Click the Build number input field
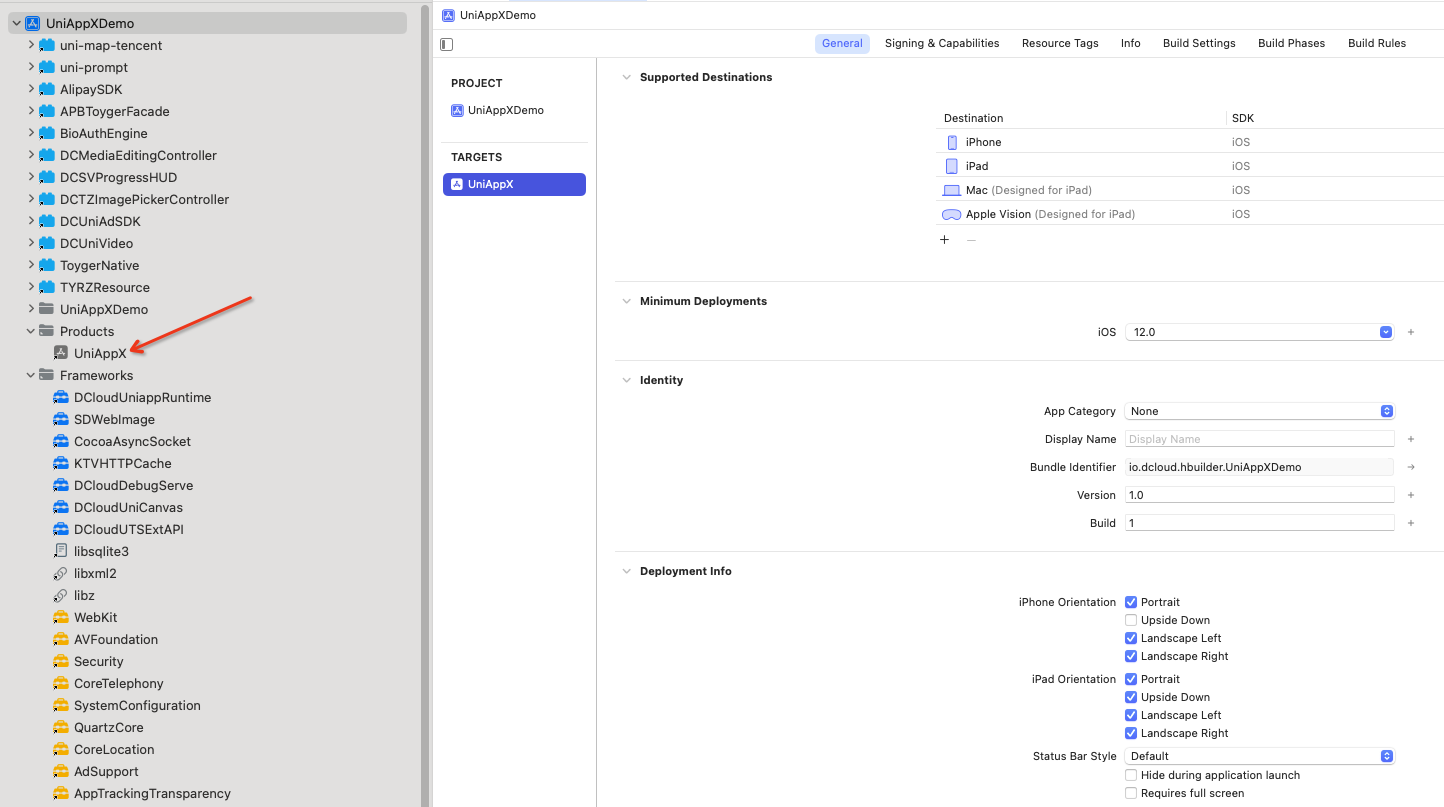 tap(1259, 523)
